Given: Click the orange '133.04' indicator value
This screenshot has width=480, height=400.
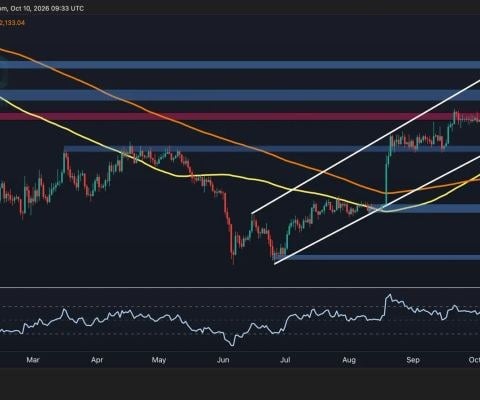Looking at the screenshot, I should pyautogui.click(x=12, y=23).
